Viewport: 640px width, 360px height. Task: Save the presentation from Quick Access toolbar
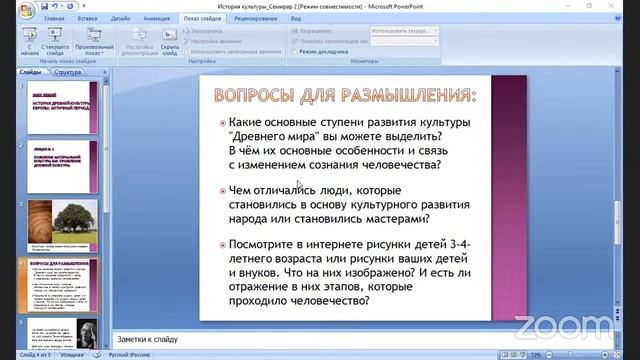44,6
